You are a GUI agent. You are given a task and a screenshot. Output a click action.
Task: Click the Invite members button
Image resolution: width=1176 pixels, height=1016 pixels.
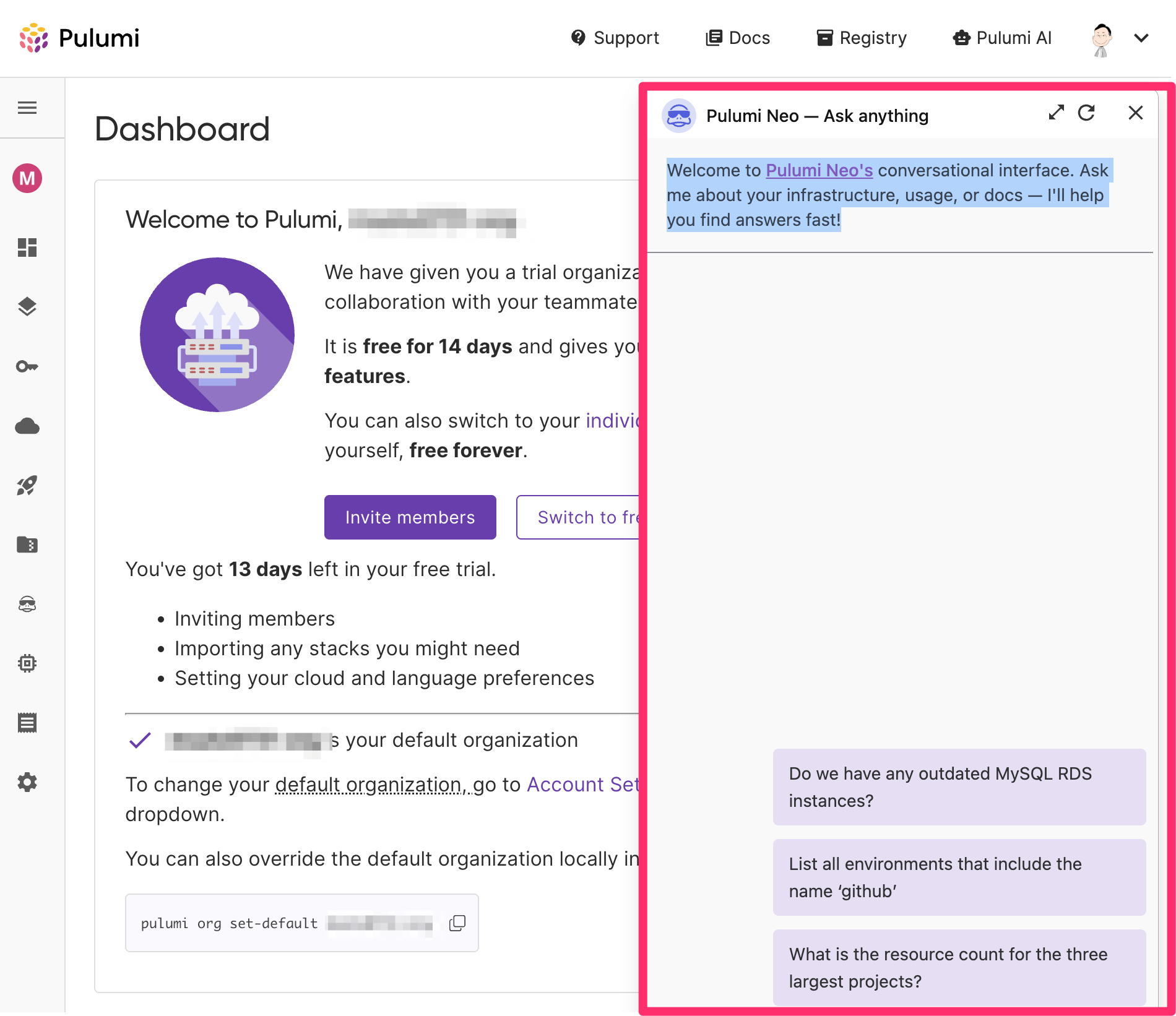410,517
